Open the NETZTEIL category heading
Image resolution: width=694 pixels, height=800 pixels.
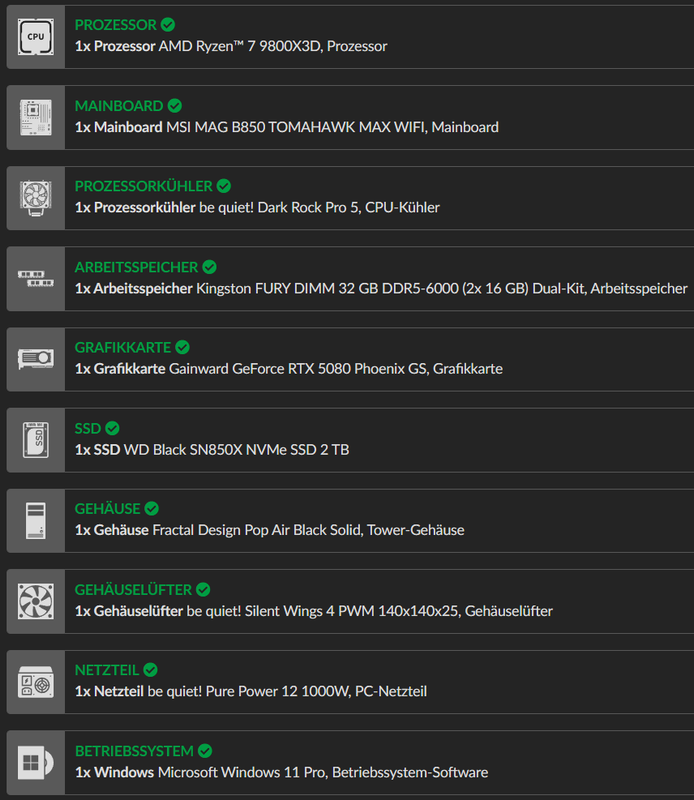coord(107,670)
